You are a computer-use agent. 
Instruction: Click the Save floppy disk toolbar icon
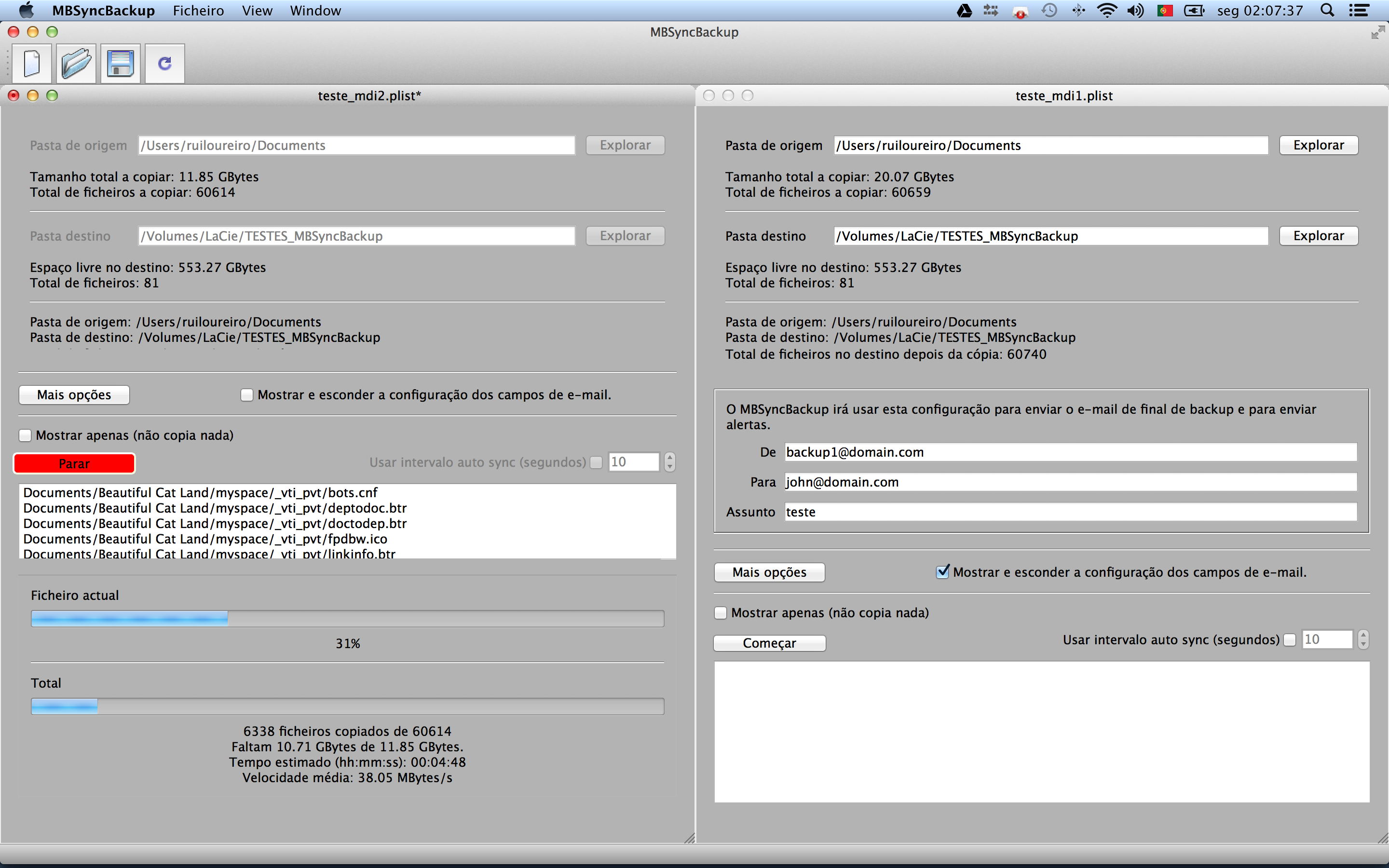(121, 63)
